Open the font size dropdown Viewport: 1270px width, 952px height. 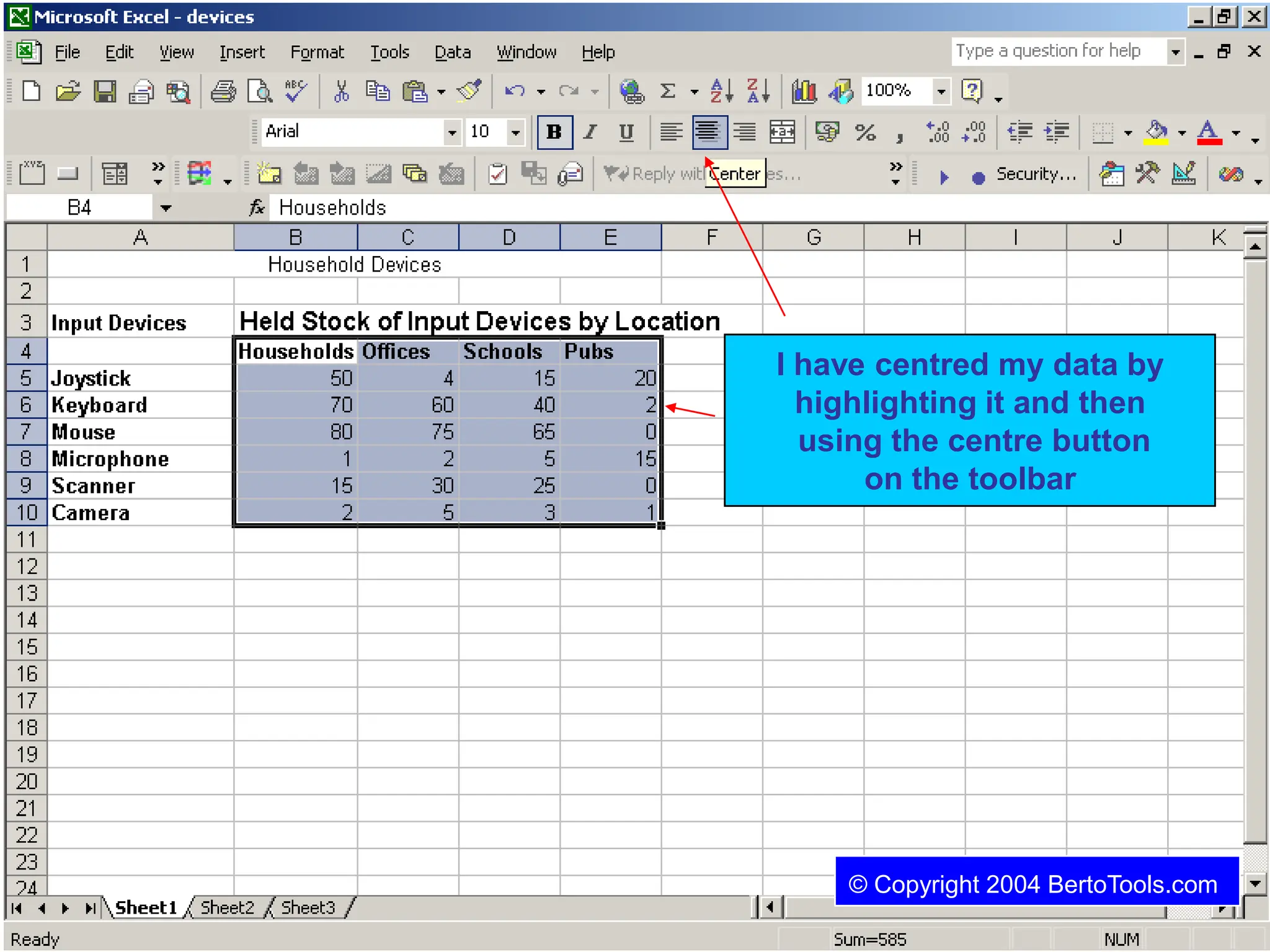515,133
